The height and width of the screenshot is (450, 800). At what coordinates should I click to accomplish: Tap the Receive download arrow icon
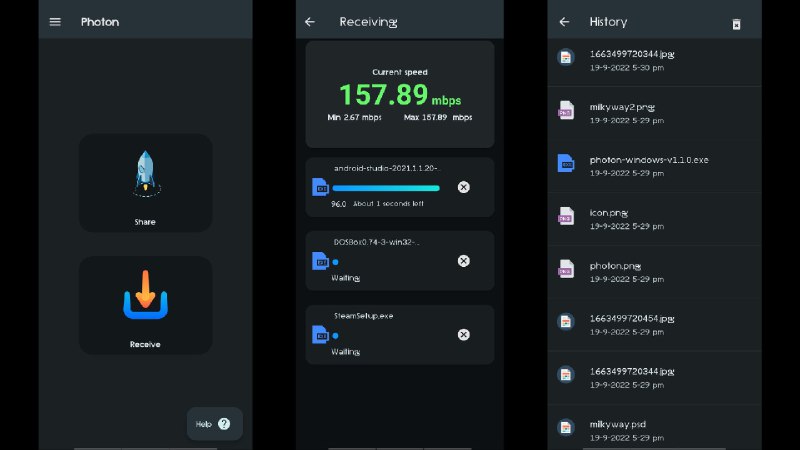click(x=146, y=294)
